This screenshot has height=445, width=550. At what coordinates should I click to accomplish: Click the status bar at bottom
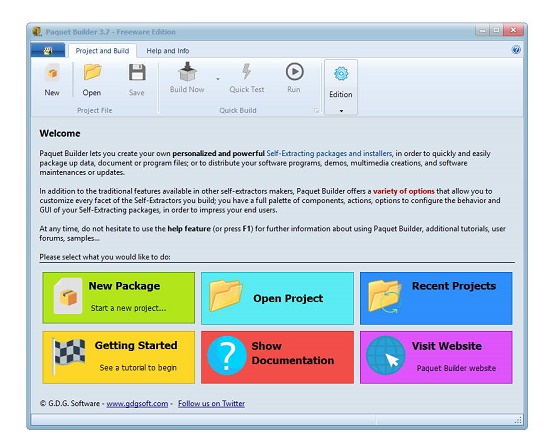[x=277, y=419]
